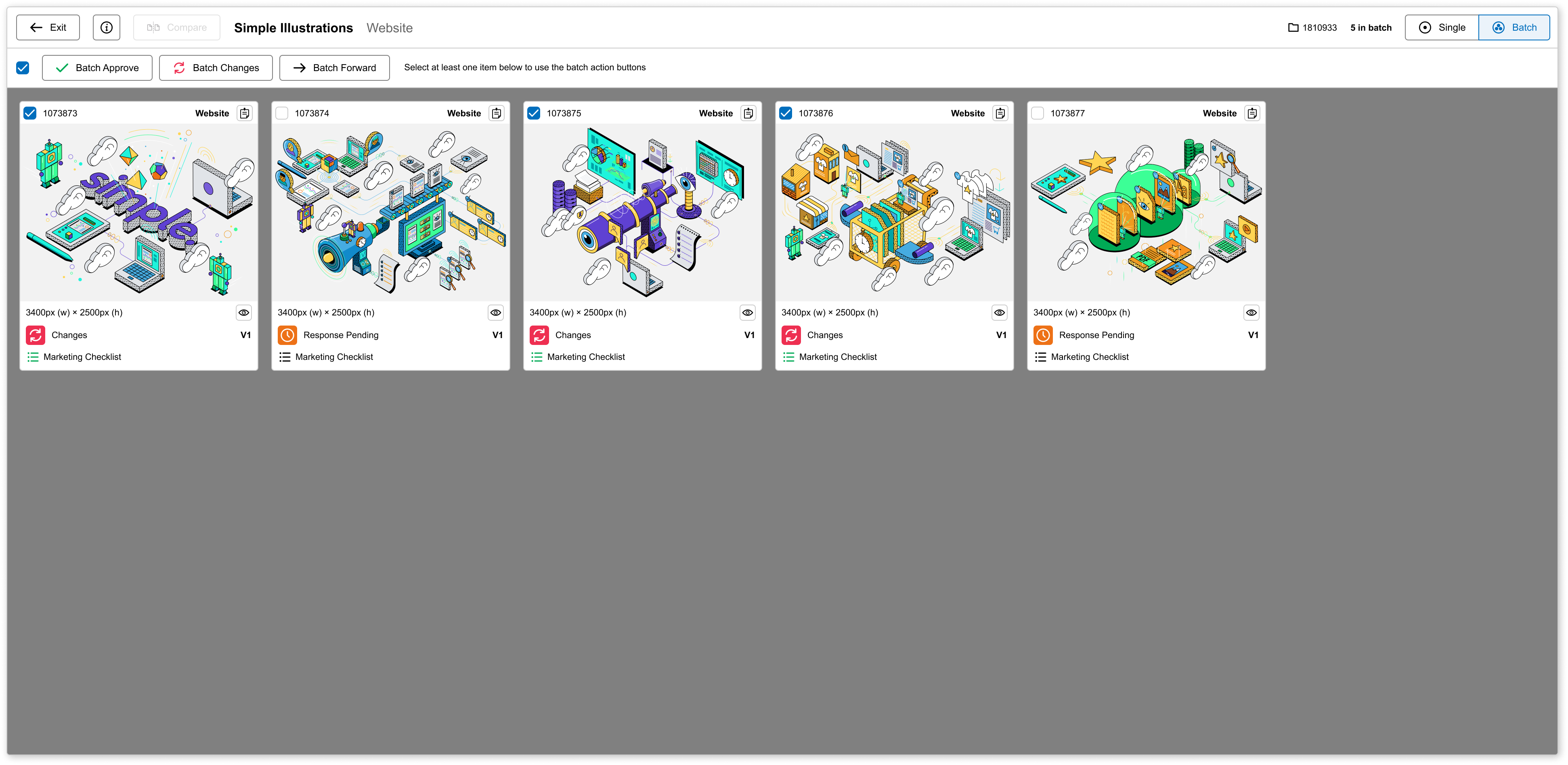Click folder icon next to 1810933
Screen dimensions: 1568x765
pyautogui.click(x=1293, y=27)
